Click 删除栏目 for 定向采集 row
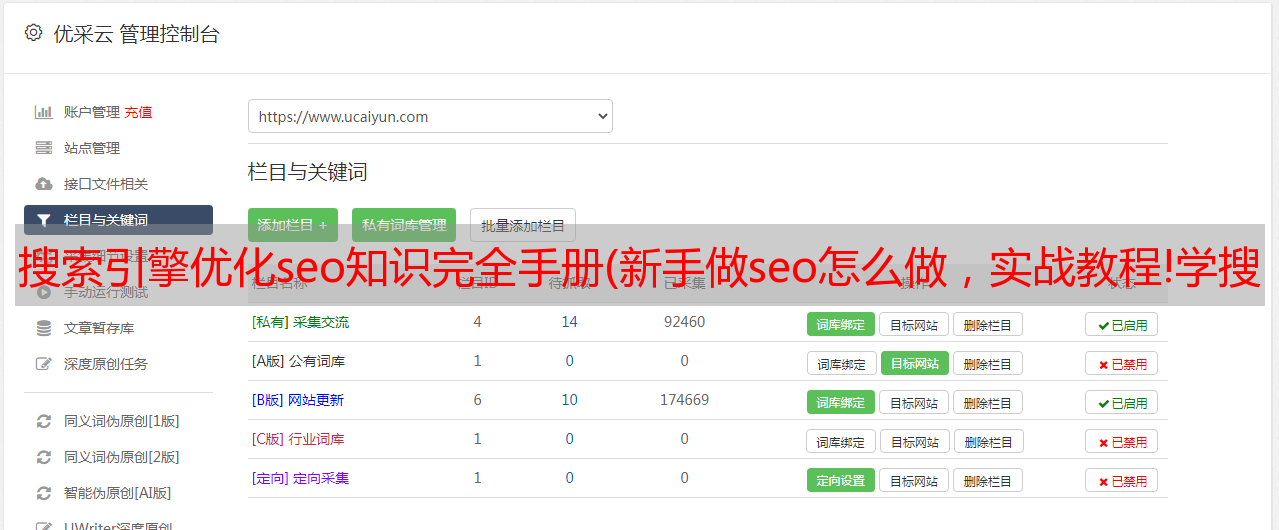1279x530 pixels. tap(988, 480)
